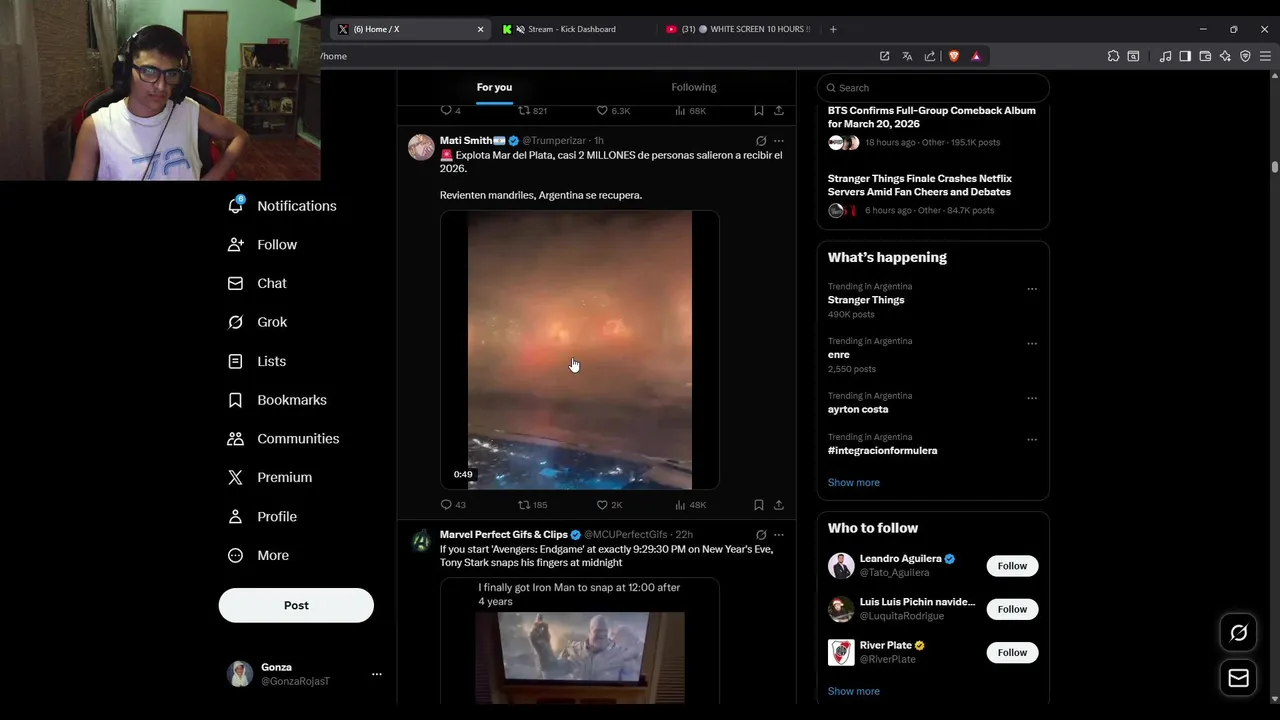The image size is (1280, 720).
Task: Like Mati Smith's post with 2K likes
Action: tap(609, 505)
